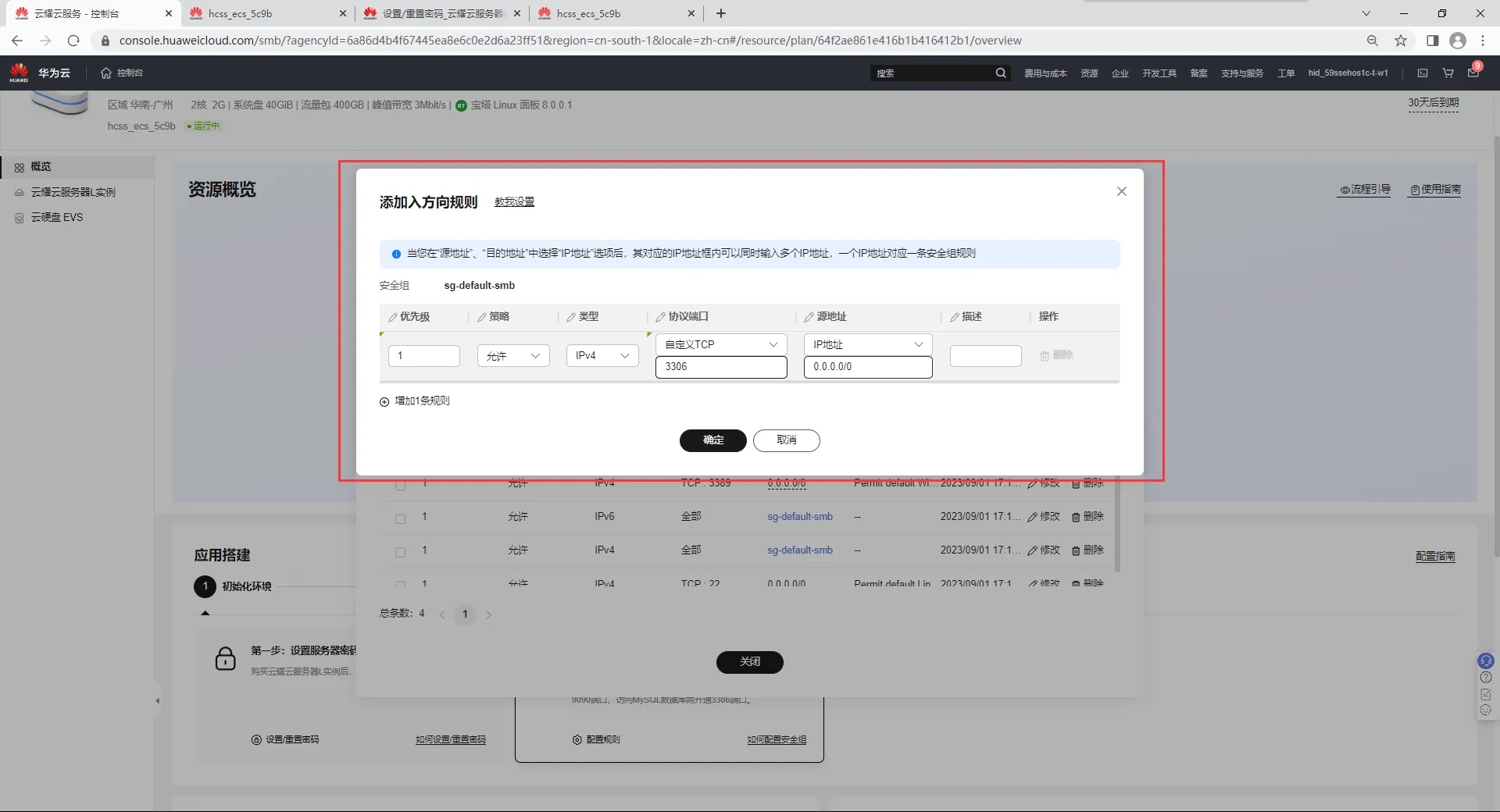Open 控制台 home in the header
The width and height of the screenshot is (1500, 812).
[x=122, y=73]
